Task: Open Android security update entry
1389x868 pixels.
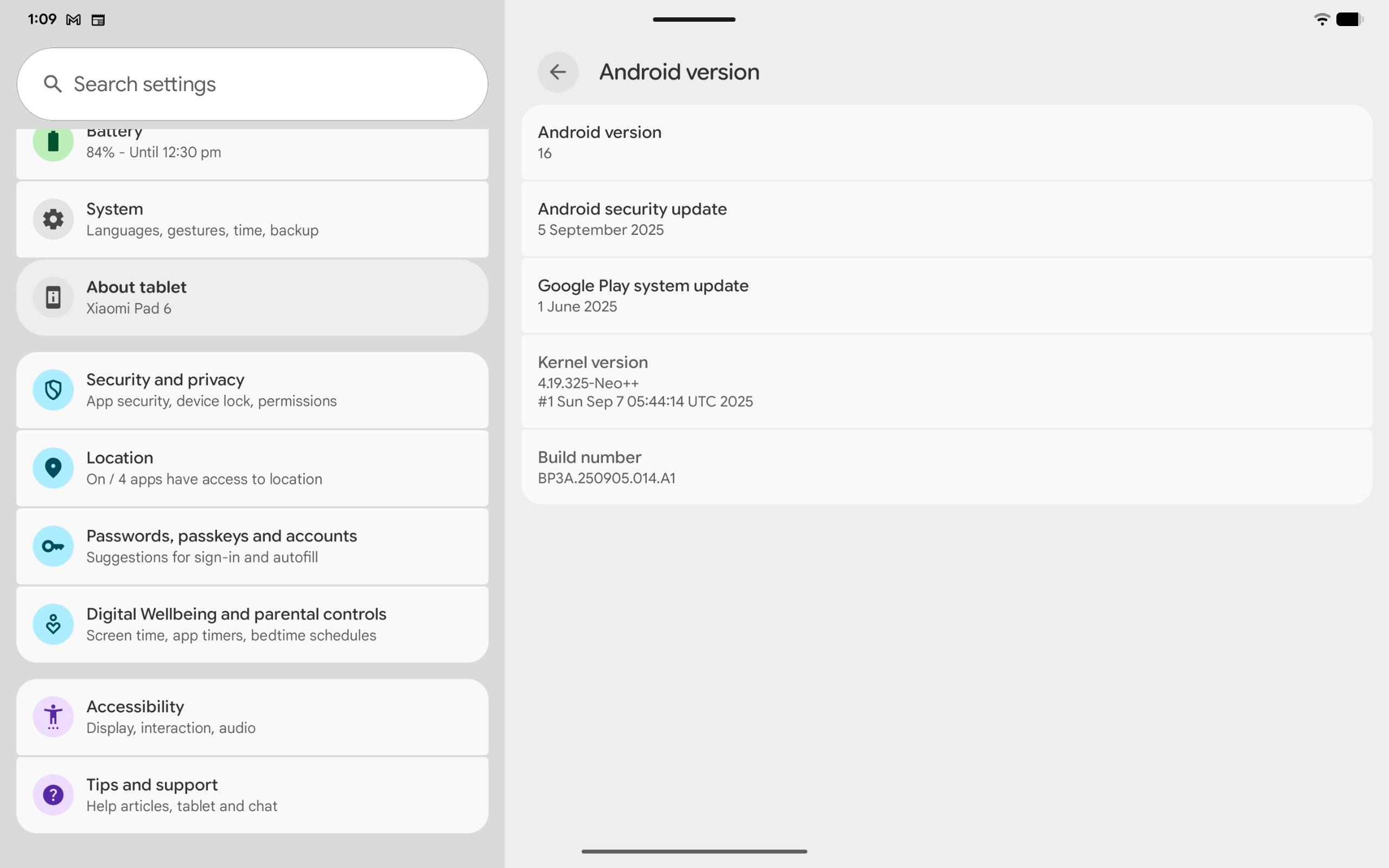Action: (946, 219)
